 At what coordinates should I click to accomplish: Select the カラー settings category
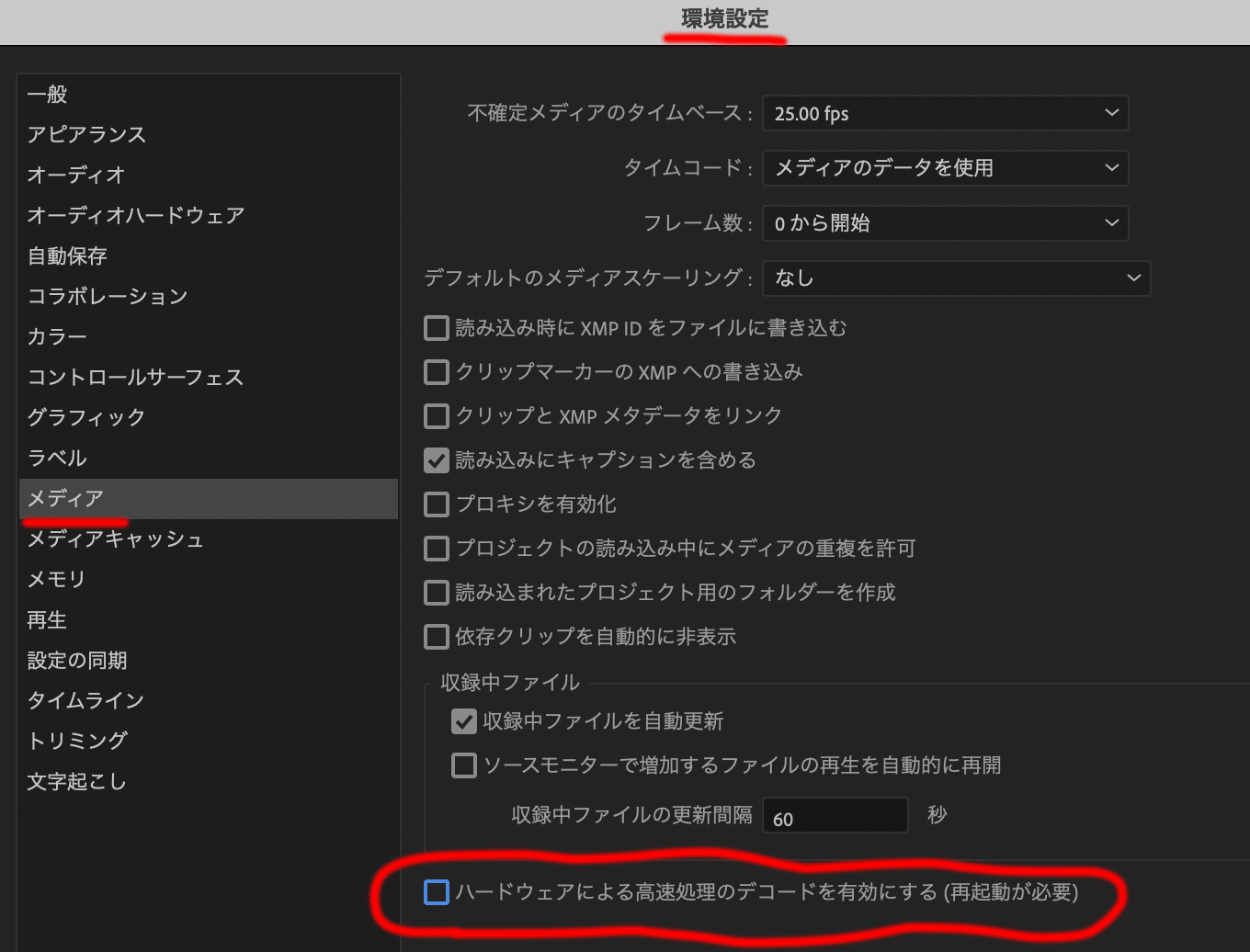point(56,336)
